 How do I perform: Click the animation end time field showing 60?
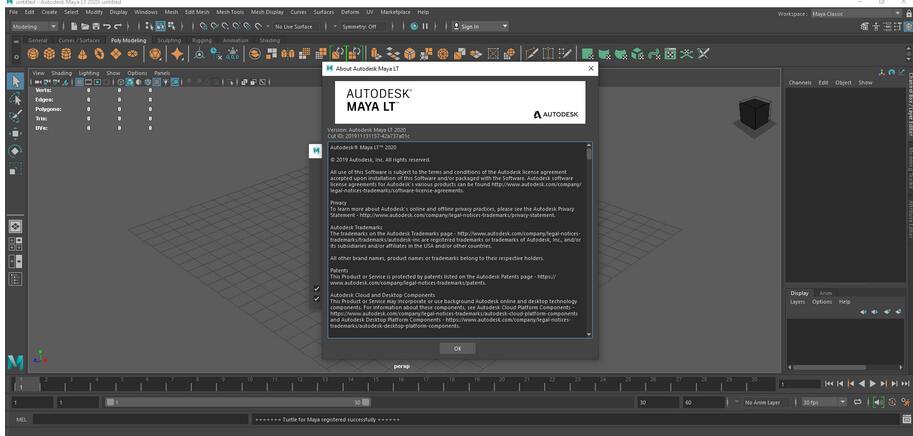(x=704, y=402)
